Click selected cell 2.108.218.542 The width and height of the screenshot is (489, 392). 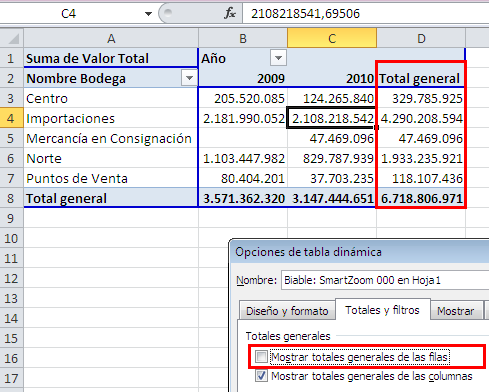(x=332, y=118)
